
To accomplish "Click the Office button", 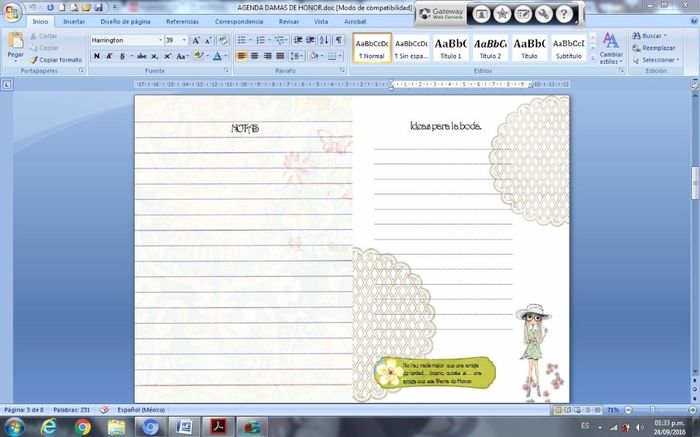I will point(12,12).
